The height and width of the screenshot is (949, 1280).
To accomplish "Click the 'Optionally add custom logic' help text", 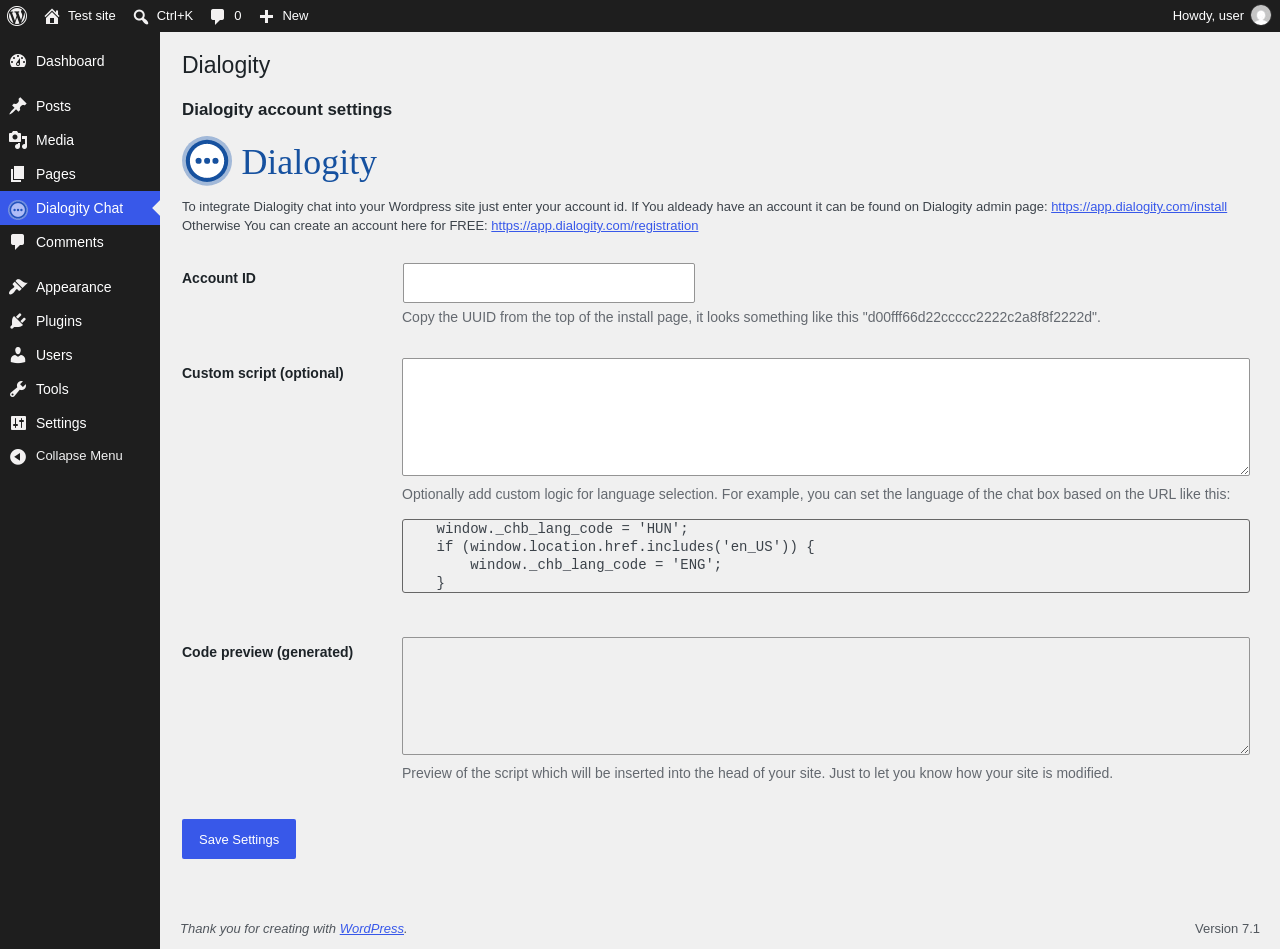I will pos(816,494).
